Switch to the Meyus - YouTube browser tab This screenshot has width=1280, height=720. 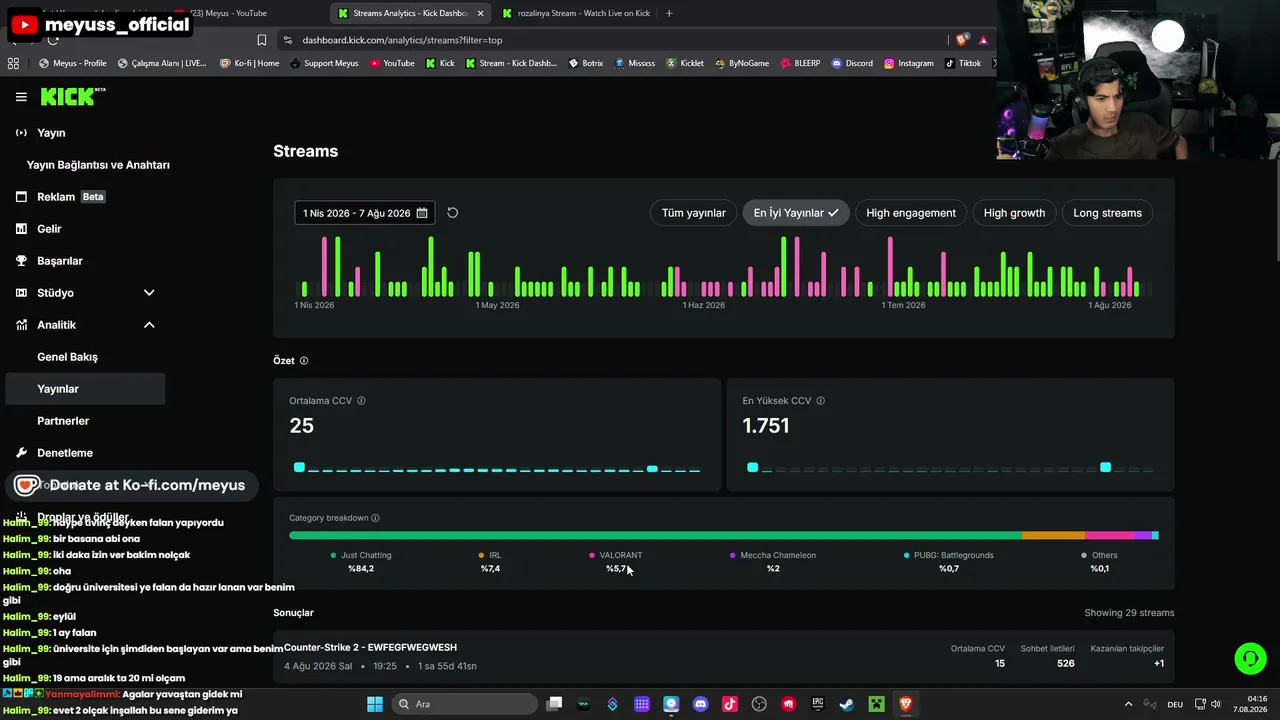[228, 13]
